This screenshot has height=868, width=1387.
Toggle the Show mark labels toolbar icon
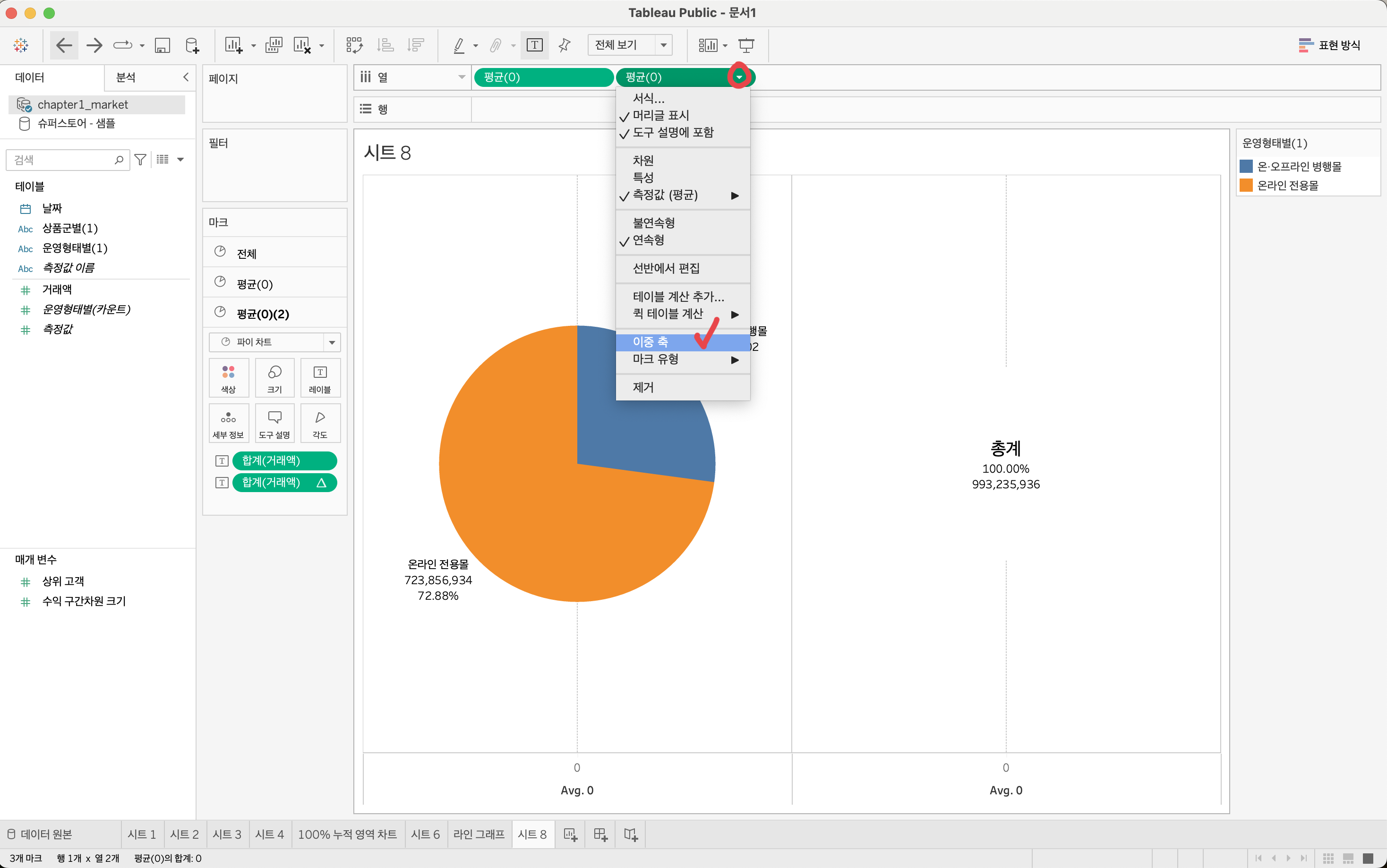tap(534, 45)
